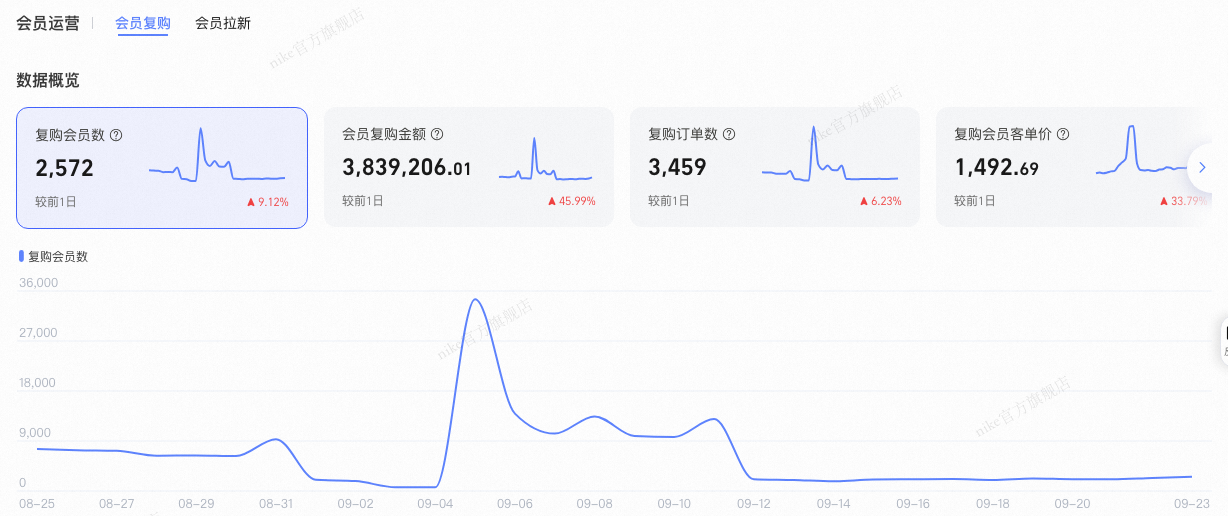Select the 复购订单数 metric card
The image size is (1228, 516).
(x=775, y=167)
